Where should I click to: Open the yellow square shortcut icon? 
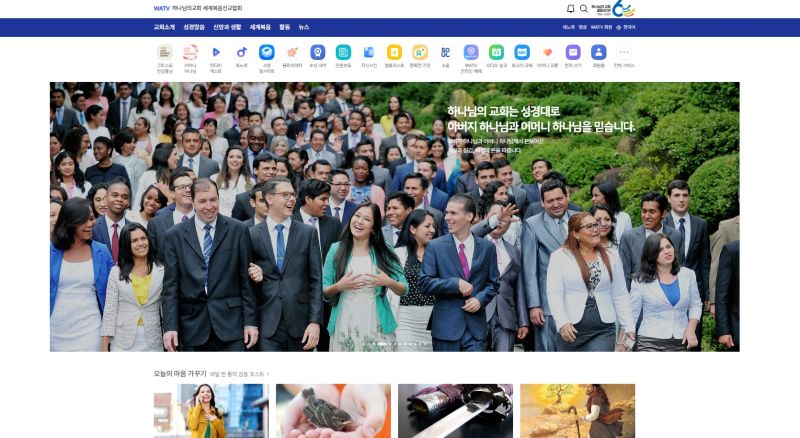[x=394, y=52]
